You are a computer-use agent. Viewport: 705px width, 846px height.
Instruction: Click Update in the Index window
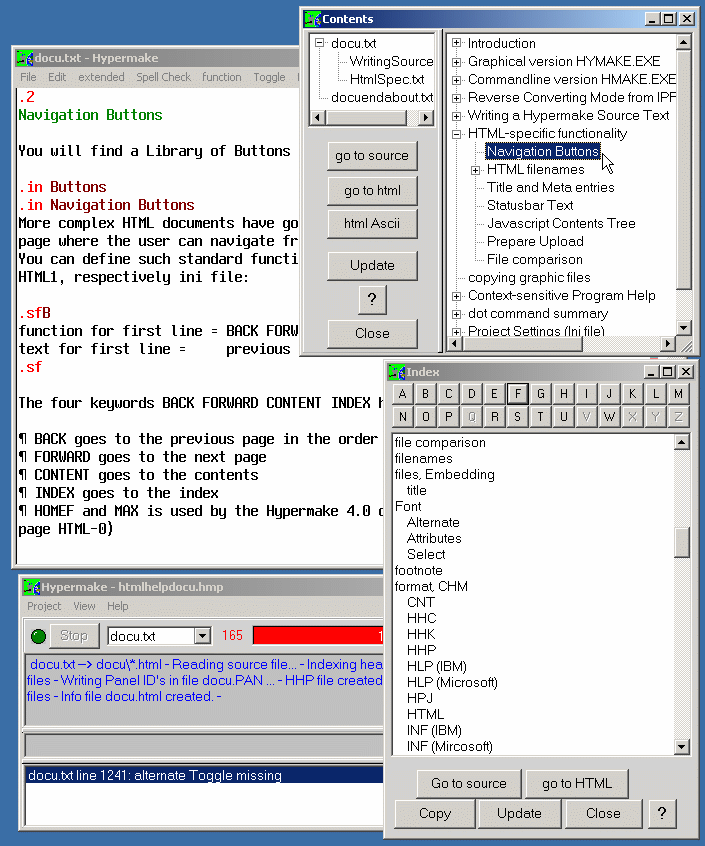tap(519, 814)
